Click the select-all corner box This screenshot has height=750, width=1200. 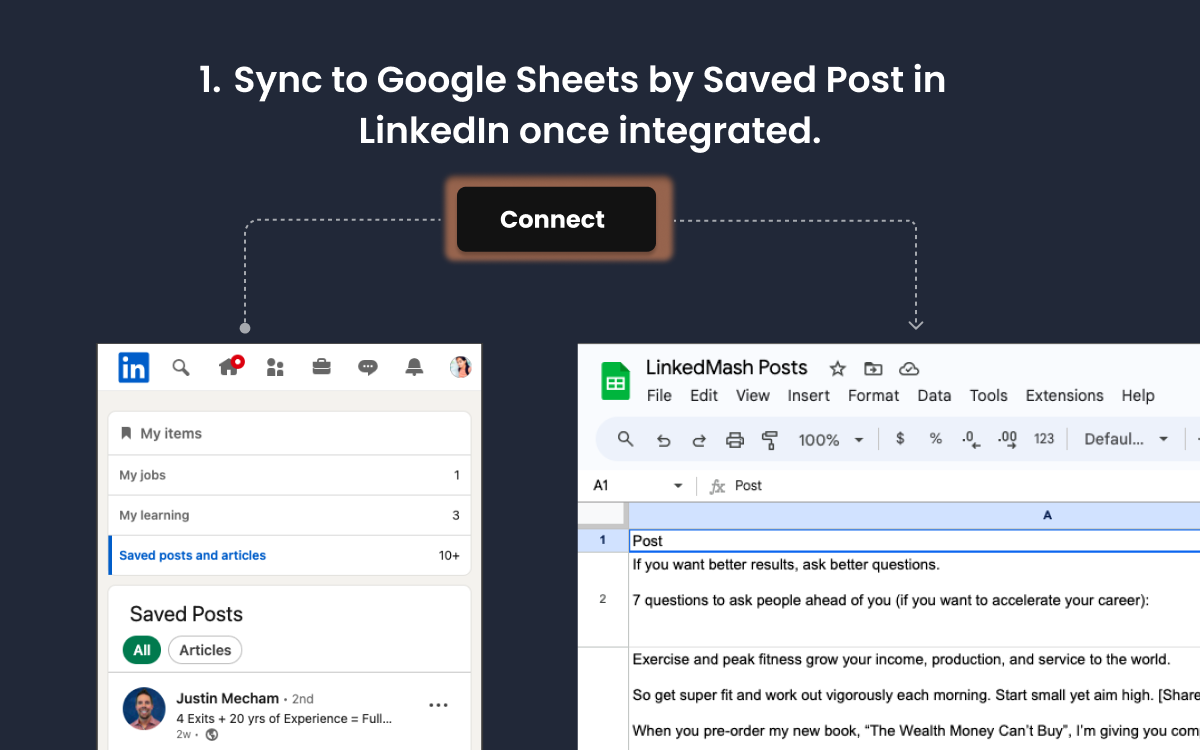(603, 515)
